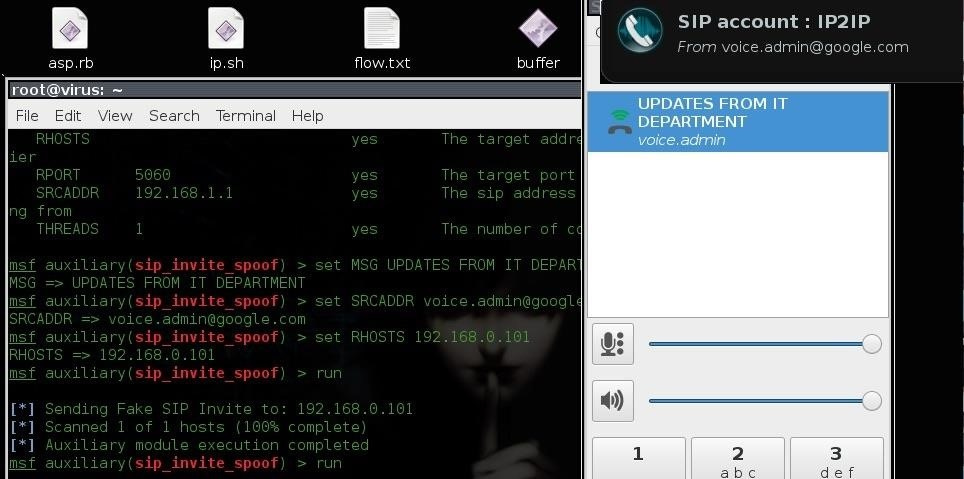Click the root@virus terminal title bar
The image size is (964, 479).
coord(294,90)
